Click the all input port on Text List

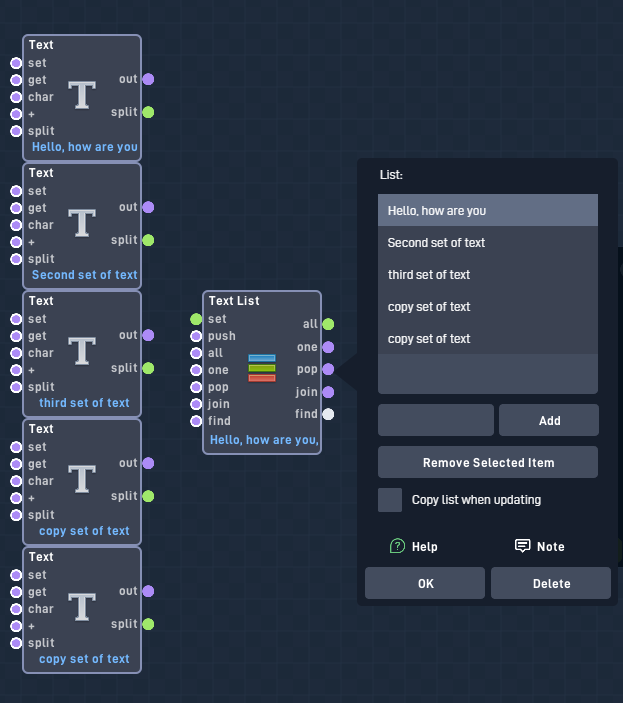[196, 353]
